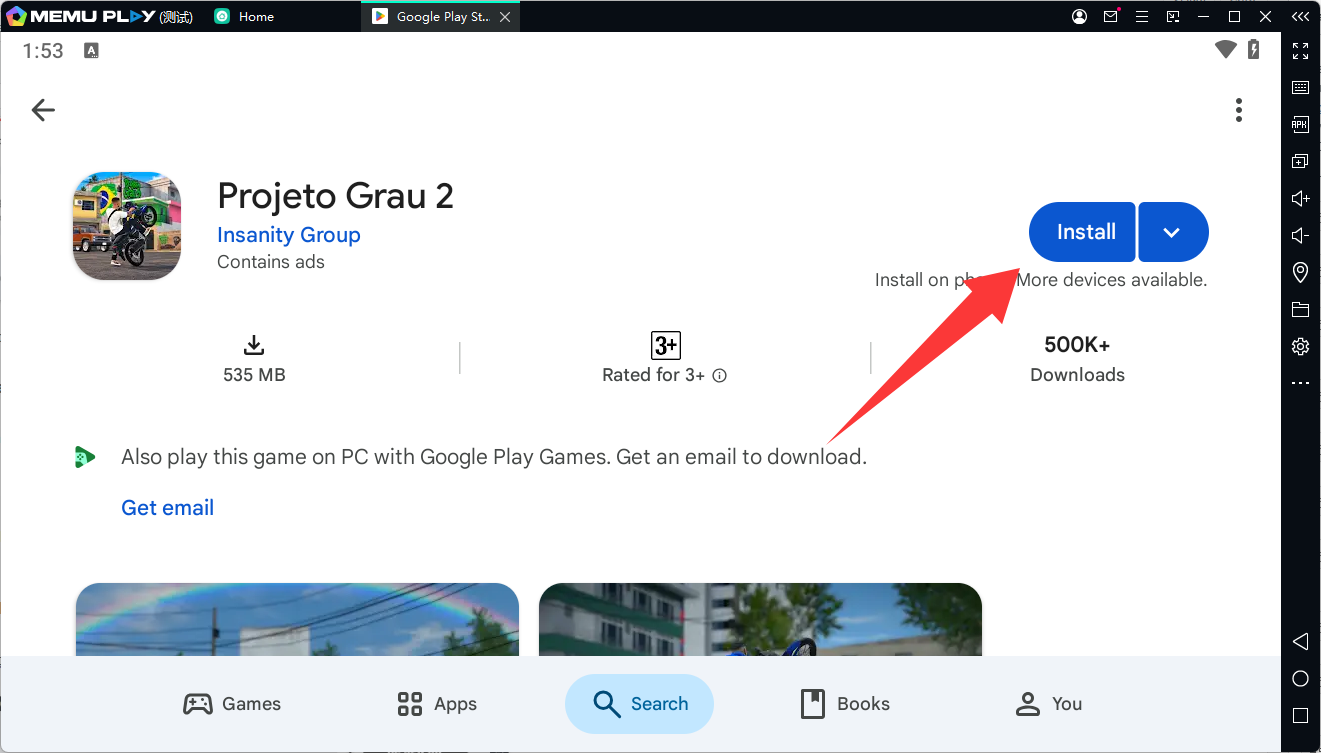The image size is (1321, 753).
Task: Decrease the emulator volume
Action: pos(1301,235)
